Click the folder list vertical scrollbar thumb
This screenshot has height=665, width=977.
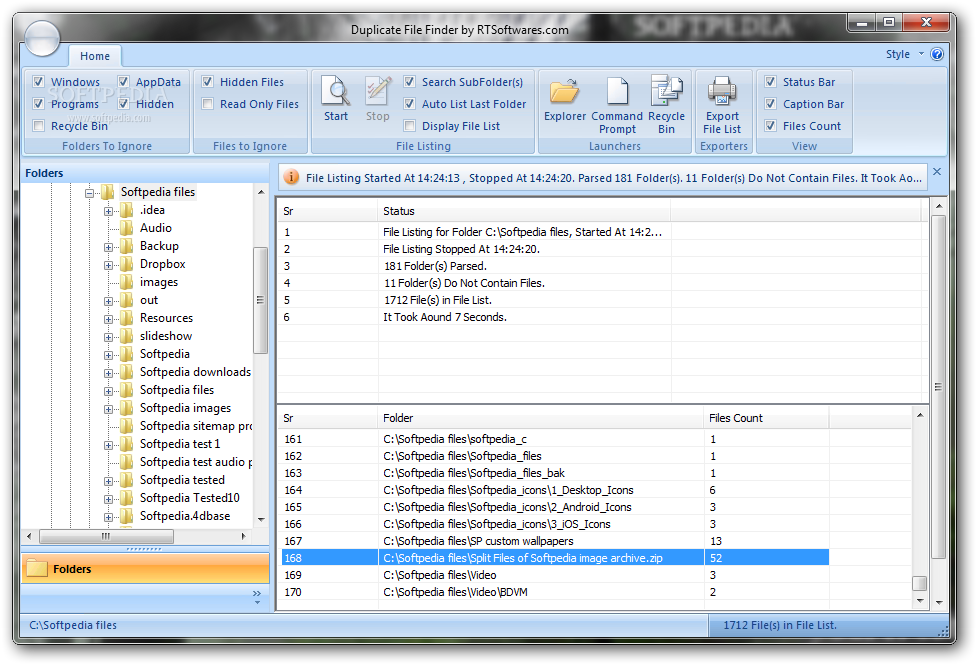tap(919, 583)
